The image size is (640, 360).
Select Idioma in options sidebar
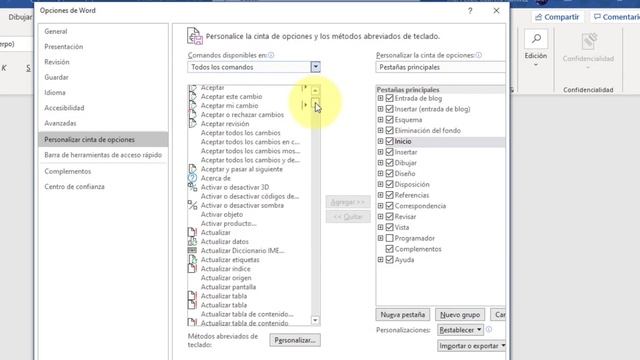55,93
